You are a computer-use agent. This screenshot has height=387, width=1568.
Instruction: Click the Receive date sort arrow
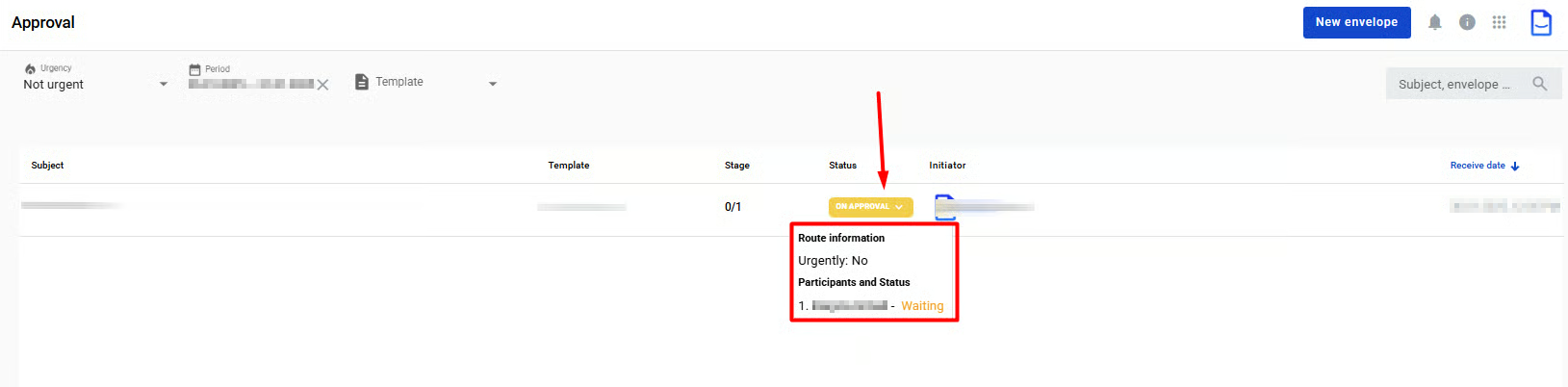(x=1515, y=167)
